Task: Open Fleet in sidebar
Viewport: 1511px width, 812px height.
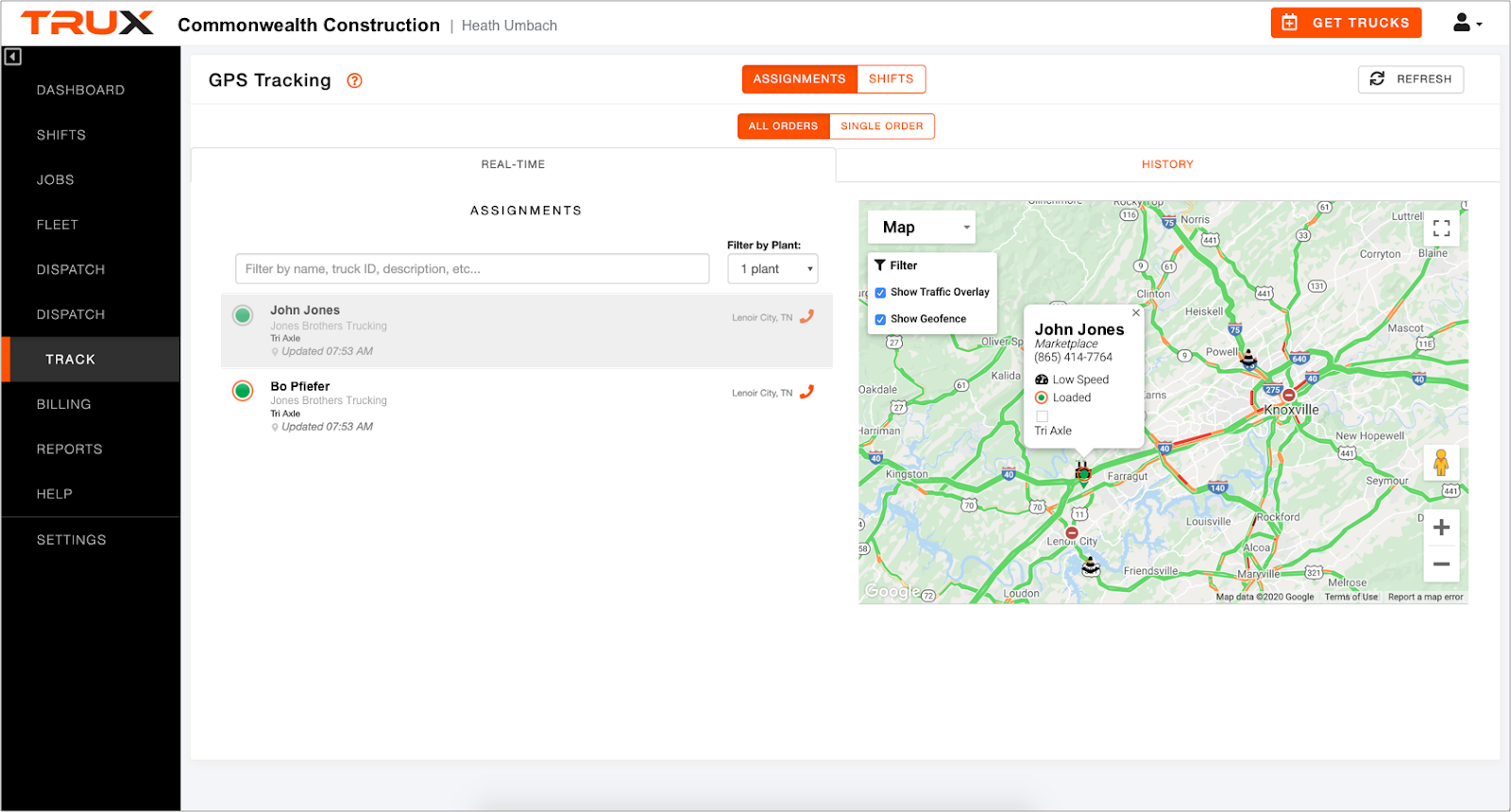Action: 58,225
